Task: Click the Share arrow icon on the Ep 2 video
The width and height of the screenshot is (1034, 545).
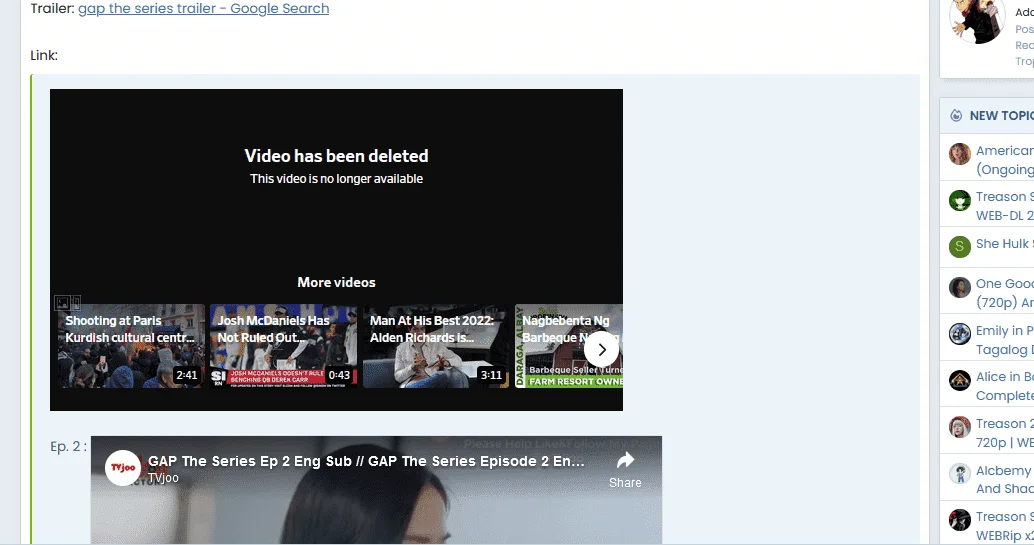Action: point(625,461)
